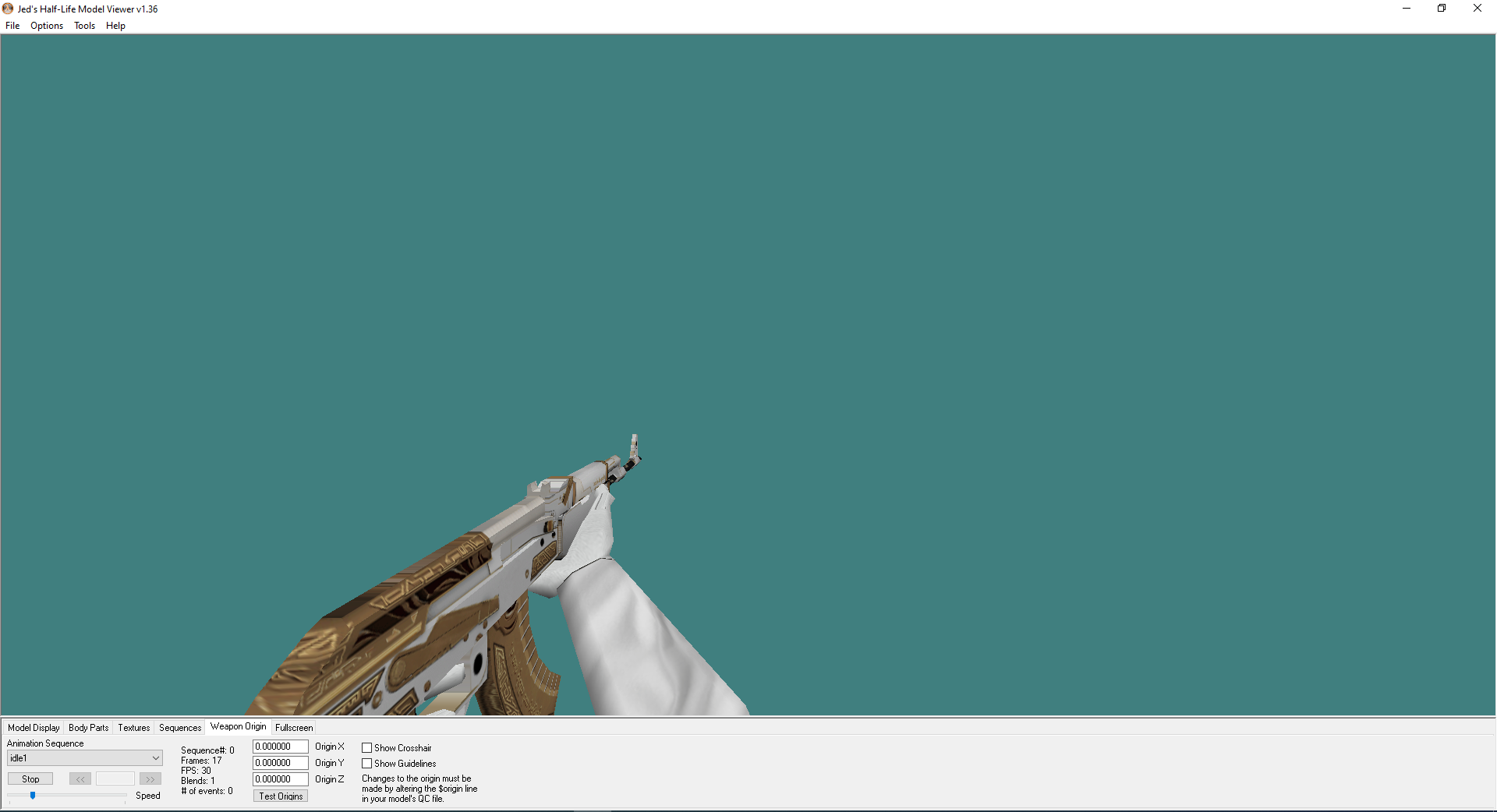
Task: Switch to the Textures tab
Action: pyautogui.click(x=134, y=728)
